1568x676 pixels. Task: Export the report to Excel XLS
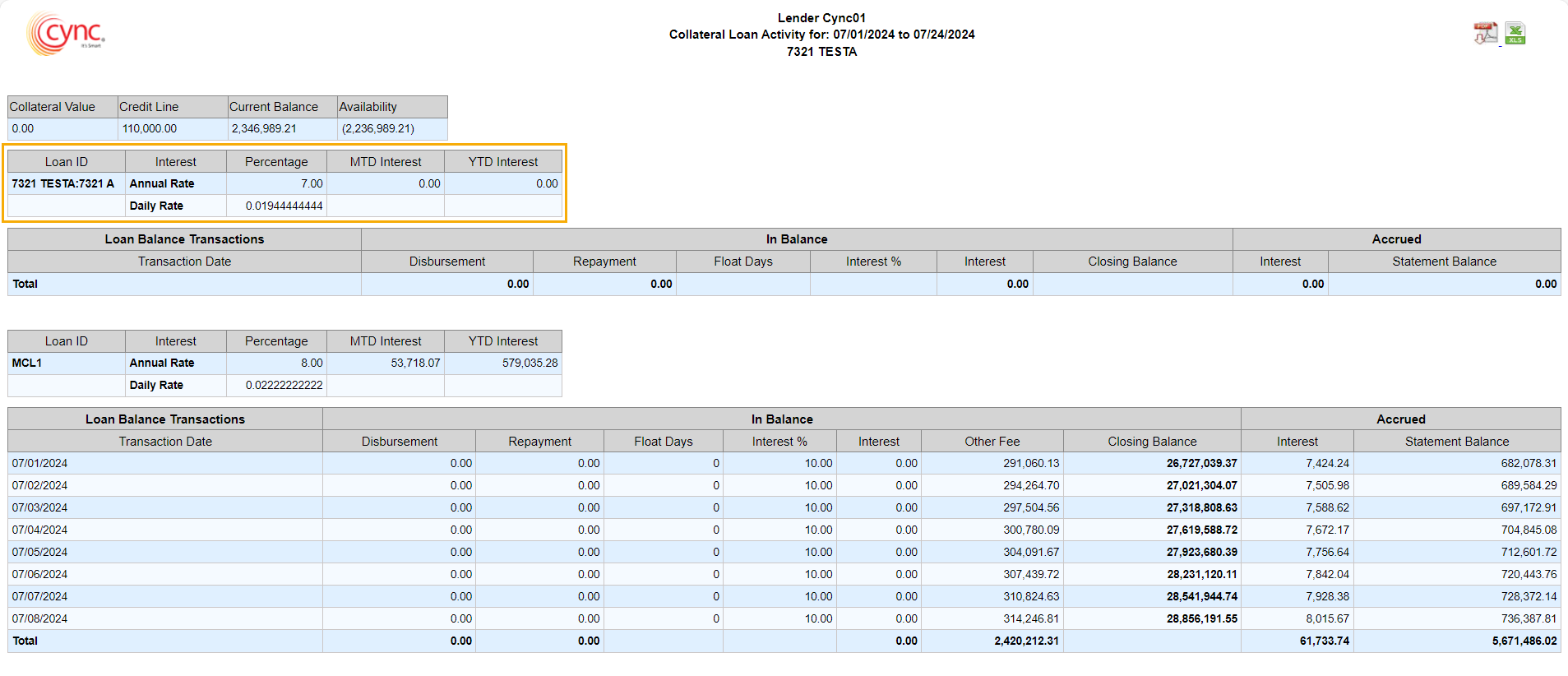point(1515,33)
